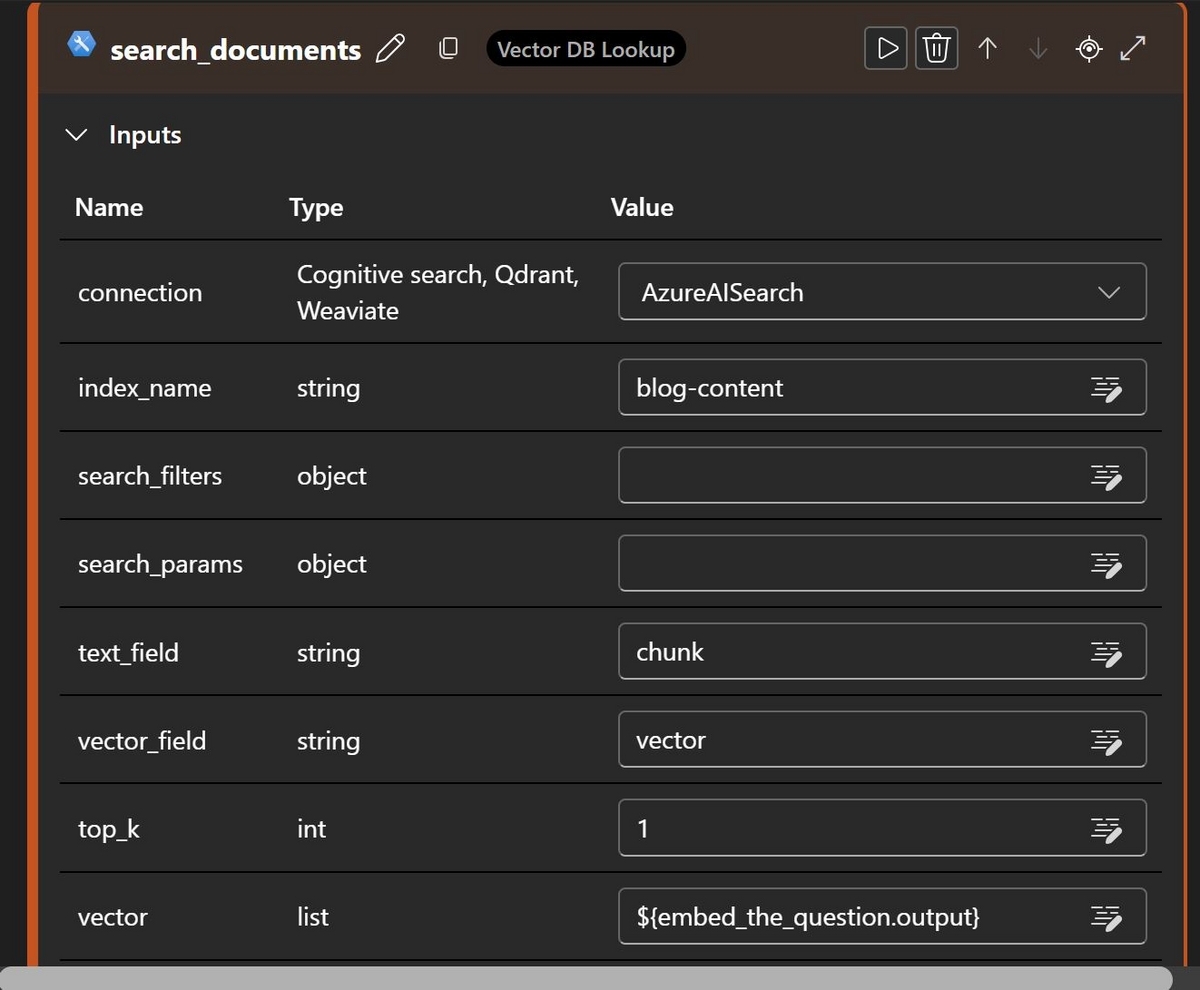Click the empty search_params input field

point(850,564)
